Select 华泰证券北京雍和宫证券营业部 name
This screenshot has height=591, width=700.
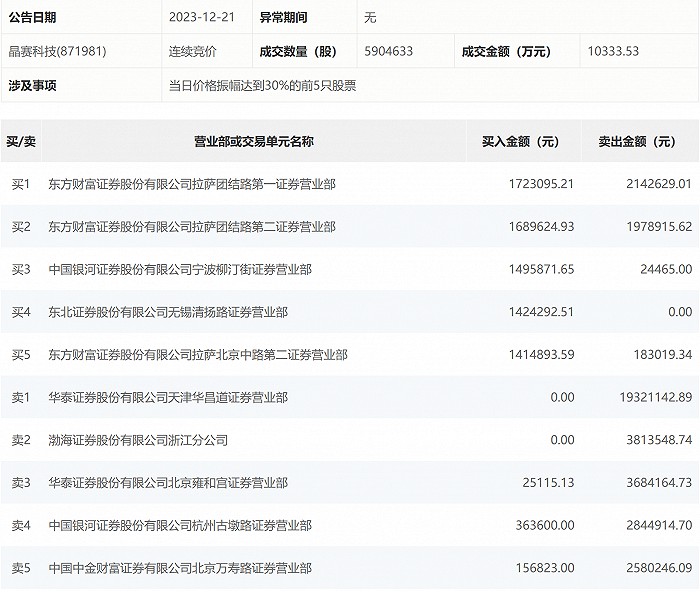168,483
